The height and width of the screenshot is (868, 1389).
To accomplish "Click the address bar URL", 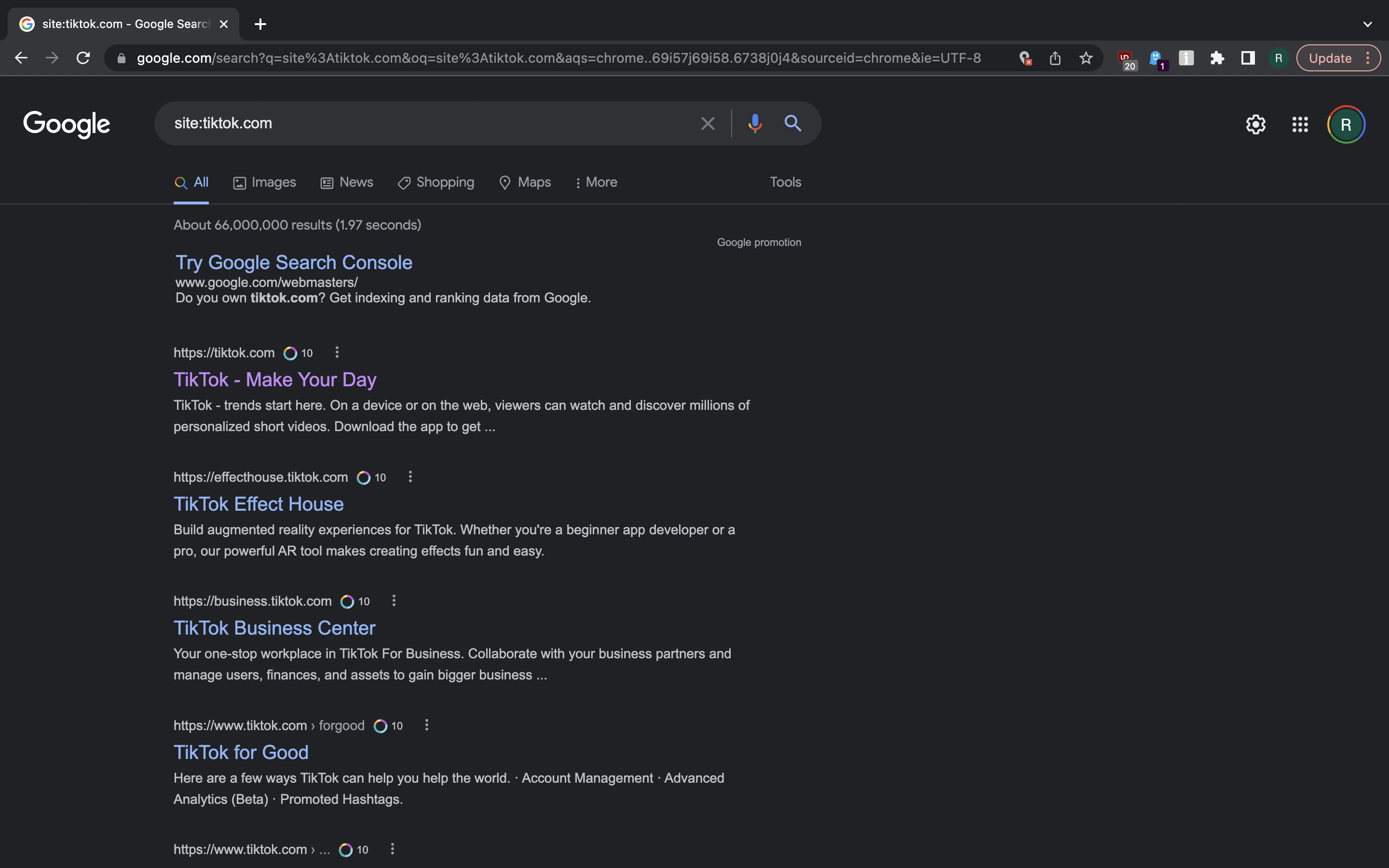I will (x=558, y=58).
